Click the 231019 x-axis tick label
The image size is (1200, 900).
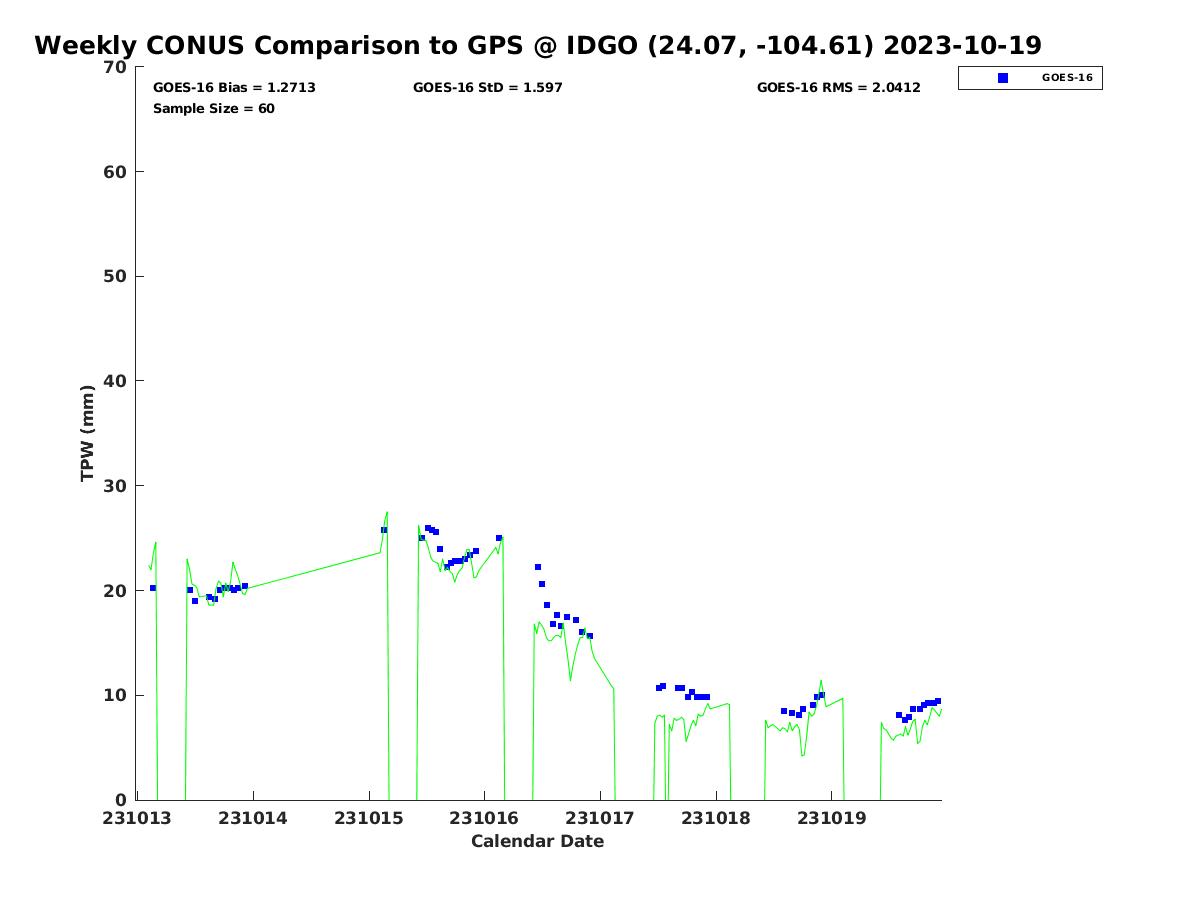831,818
